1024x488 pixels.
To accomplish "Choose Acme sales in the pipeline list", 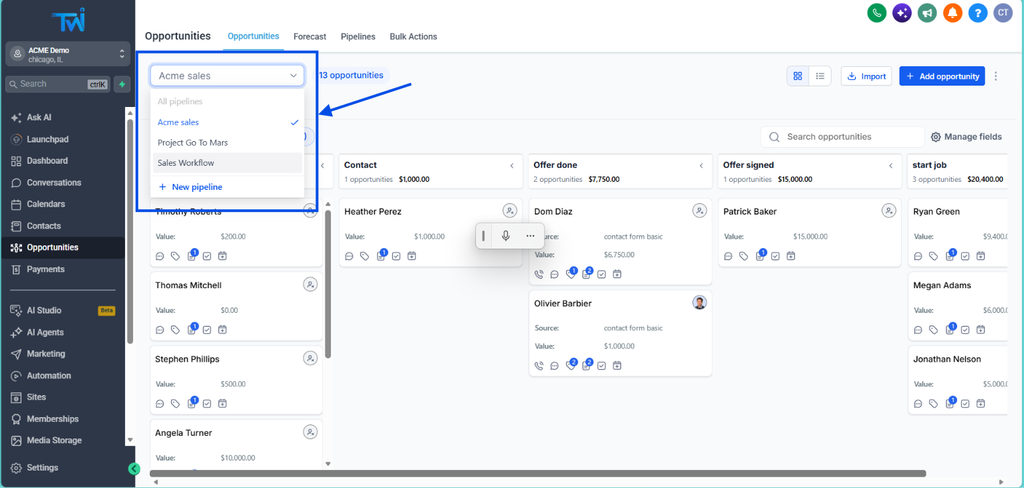I will 227,122.
